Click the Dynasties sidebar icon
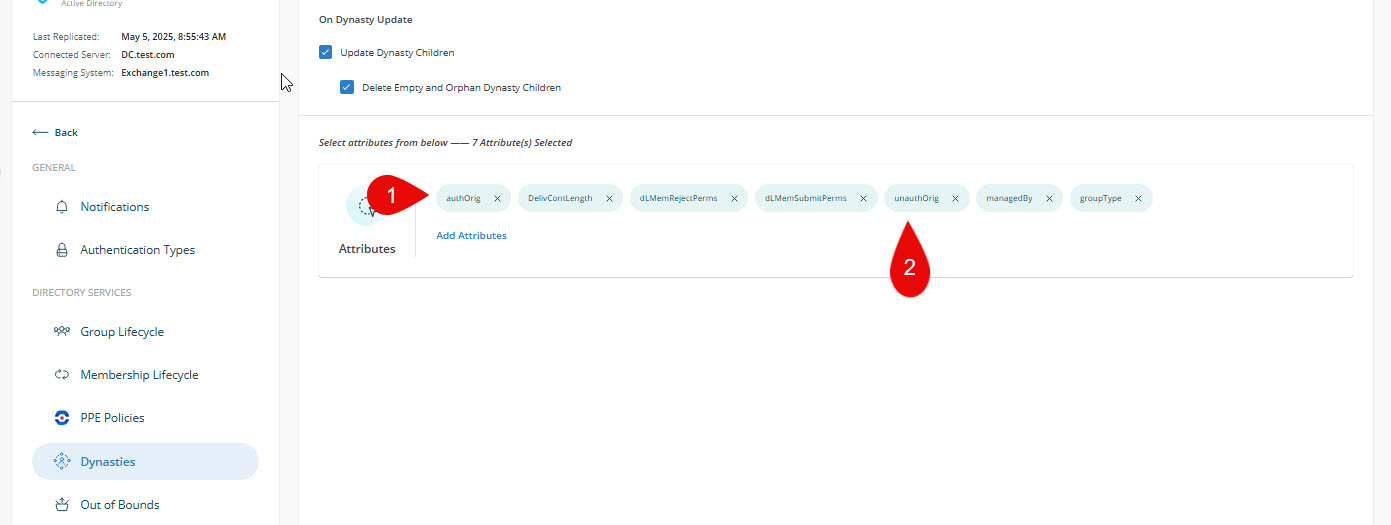The width and height of the screenshot is (1391, 525). tap(62, 462)
